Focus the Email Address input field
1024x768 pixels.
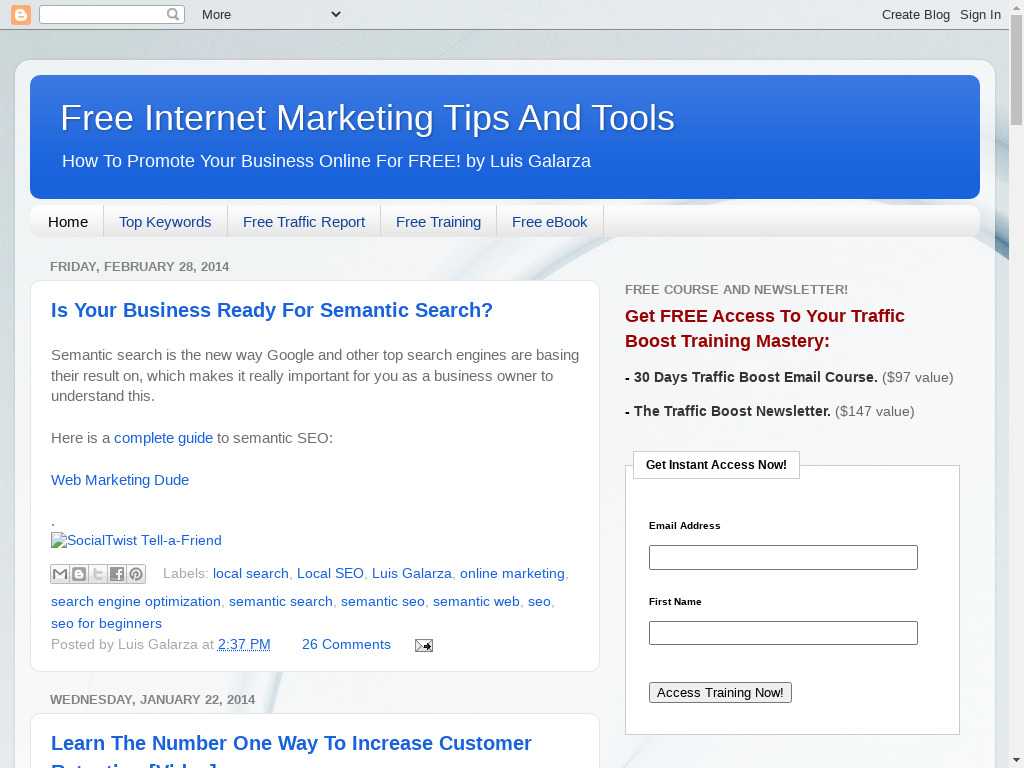783,558
